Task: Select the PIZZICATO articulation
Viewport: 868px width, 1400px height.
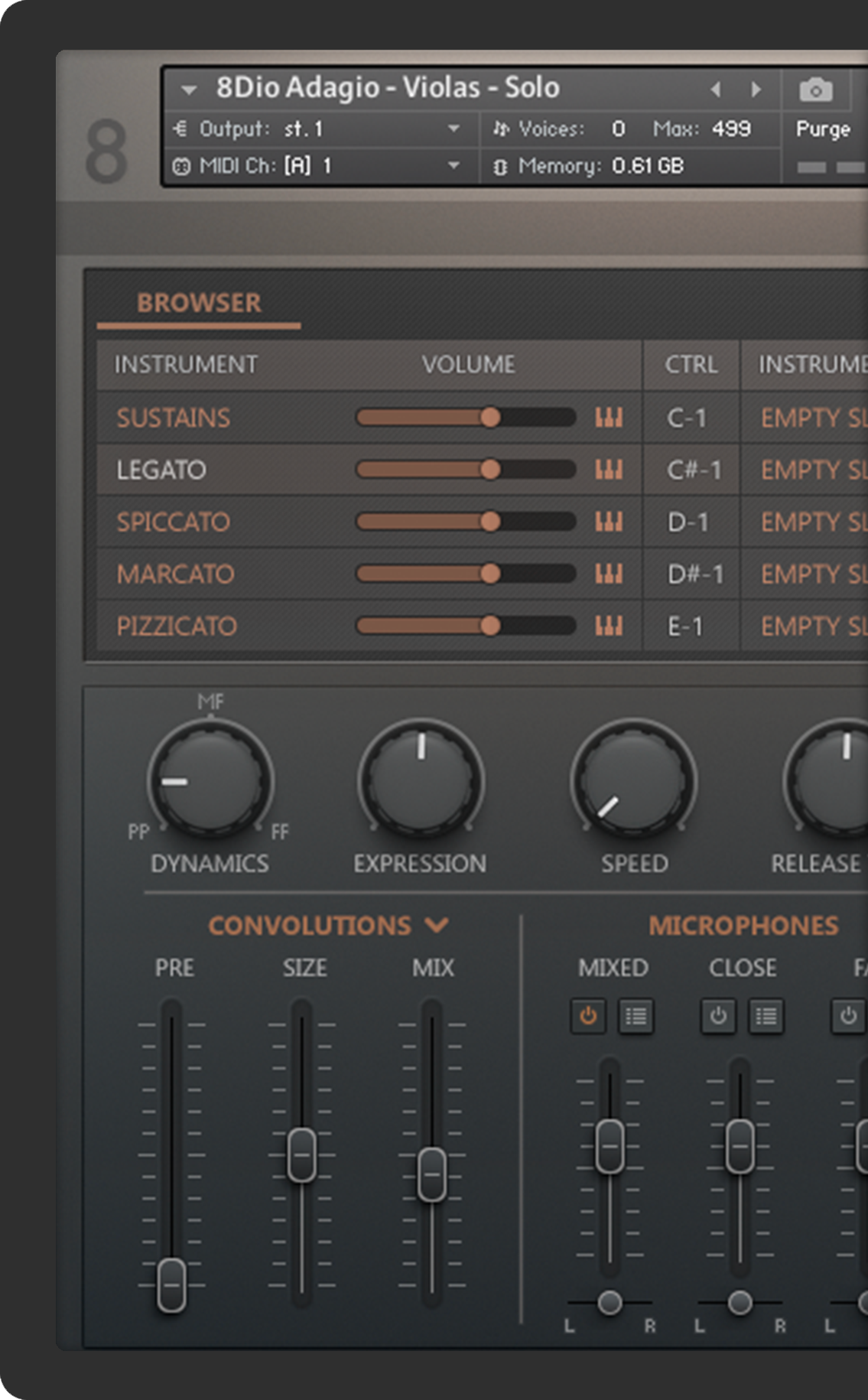Action: 177,626
